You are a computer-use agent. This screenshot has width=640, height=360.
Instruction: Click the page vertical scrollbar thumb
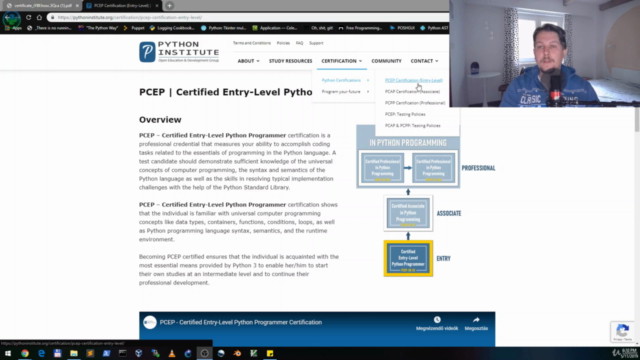pos(637,120)
